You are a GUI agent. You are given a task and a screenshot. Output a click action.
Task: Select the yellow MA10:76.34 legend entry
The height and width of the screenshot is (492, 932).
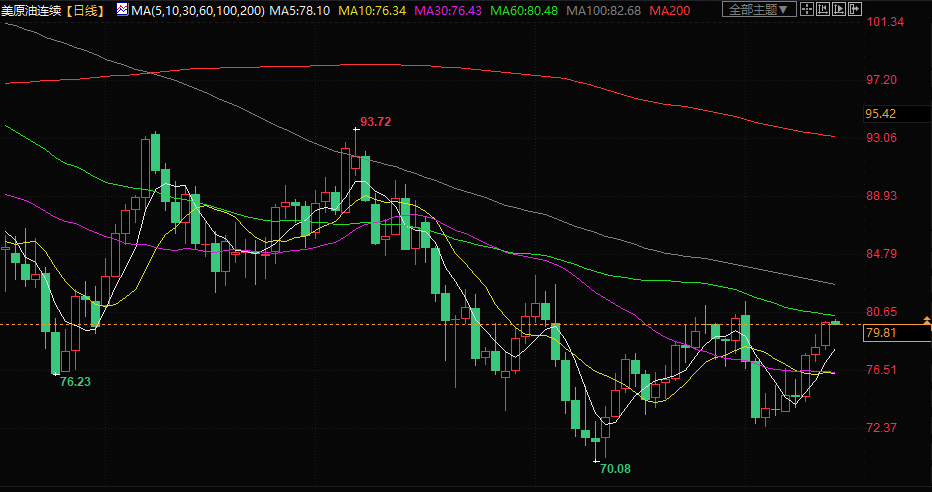(x=371, y=10)
